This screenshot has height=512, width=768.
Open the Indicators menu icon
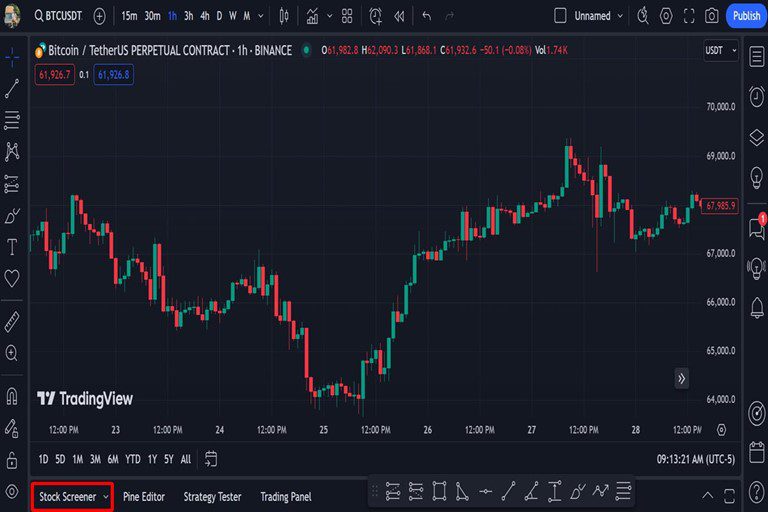(x=312, y=16)
